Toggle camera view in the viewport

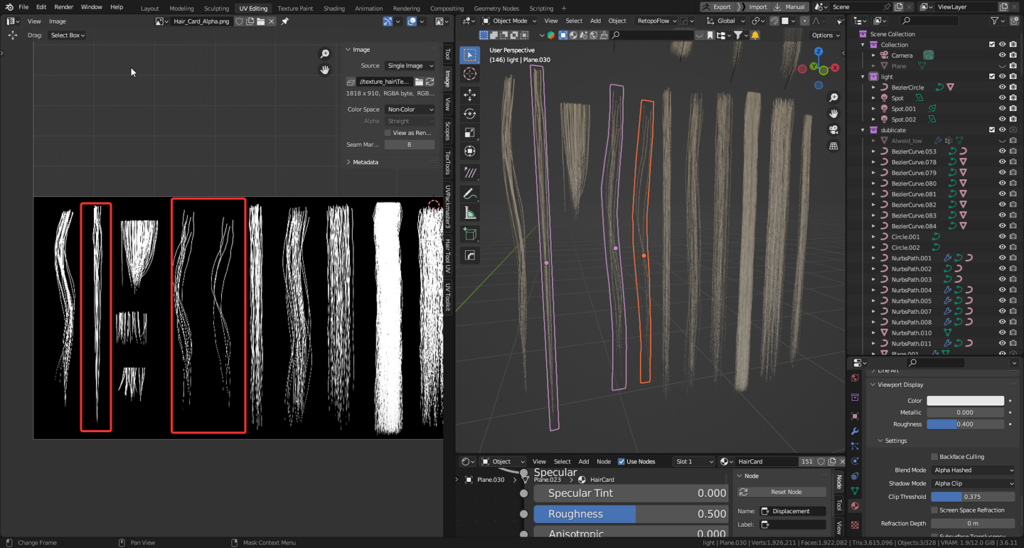834,129
